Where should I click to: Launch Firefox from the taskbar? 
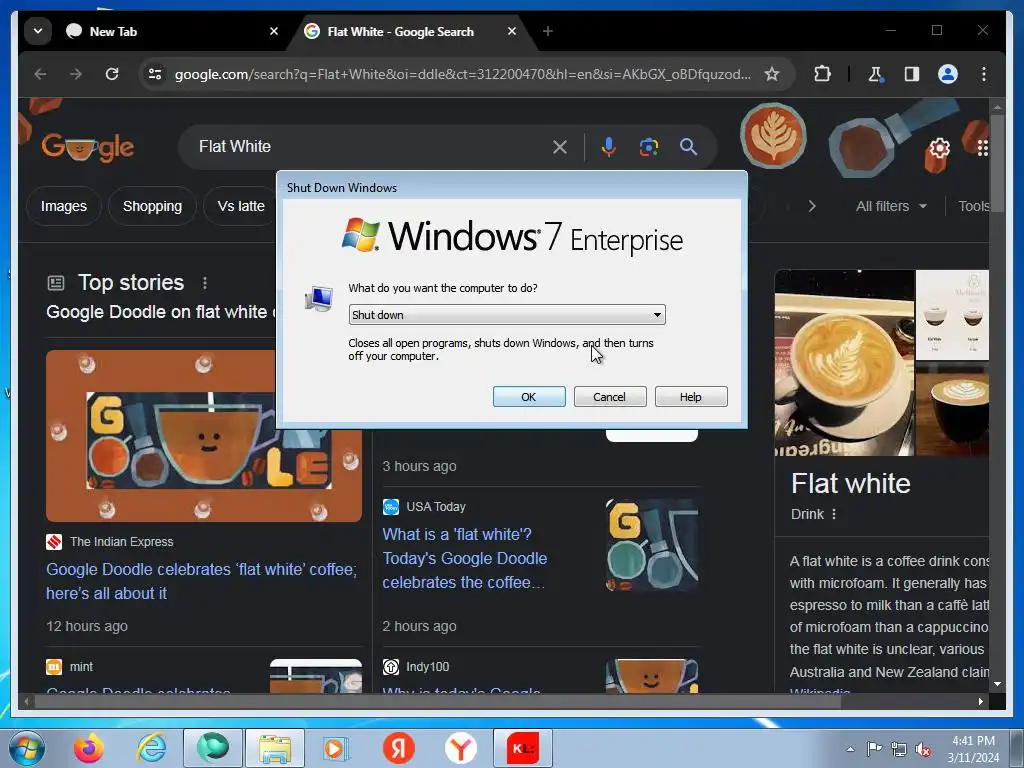point(89,748)
